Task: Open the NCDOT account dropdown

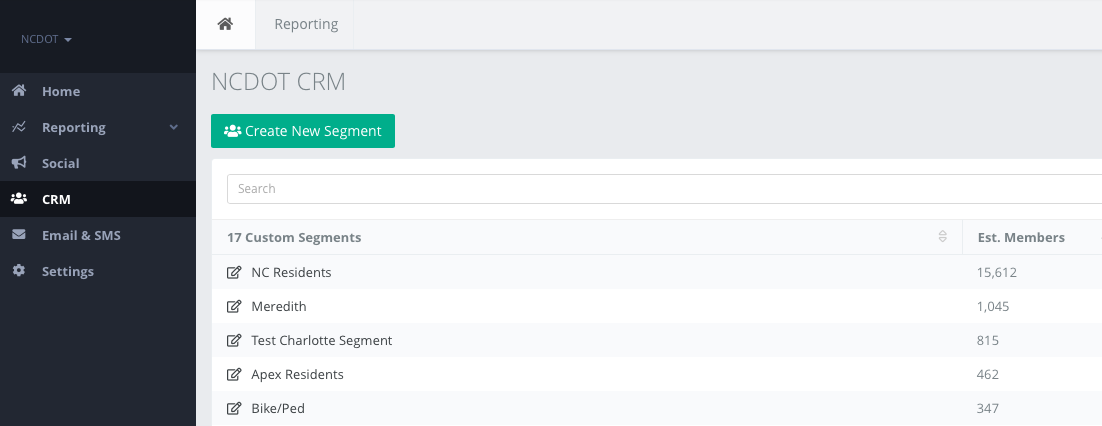Action: [x=46, y=40]
